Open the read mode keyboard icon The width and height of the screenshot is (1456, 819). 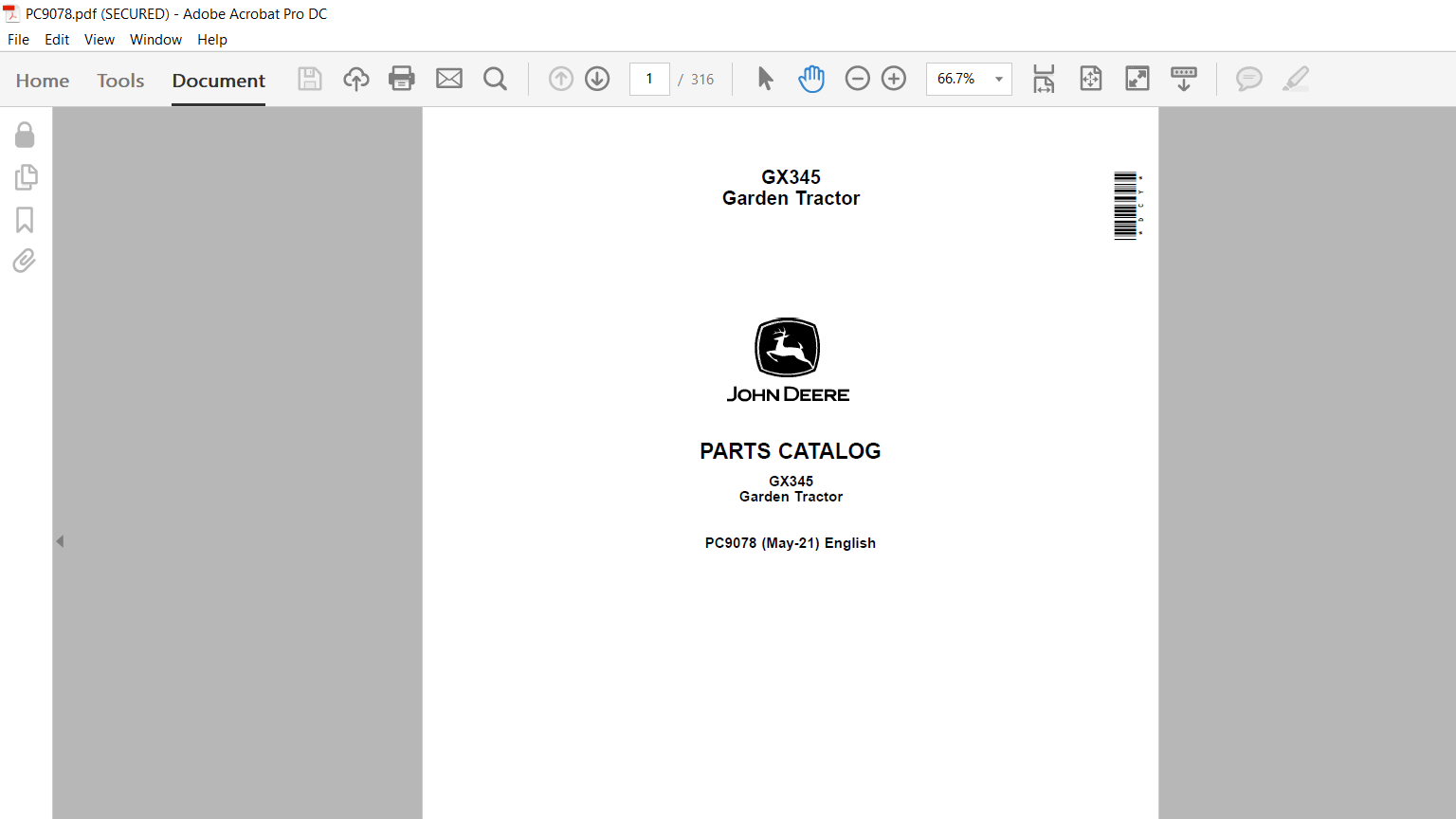(x=1184, y=79)
